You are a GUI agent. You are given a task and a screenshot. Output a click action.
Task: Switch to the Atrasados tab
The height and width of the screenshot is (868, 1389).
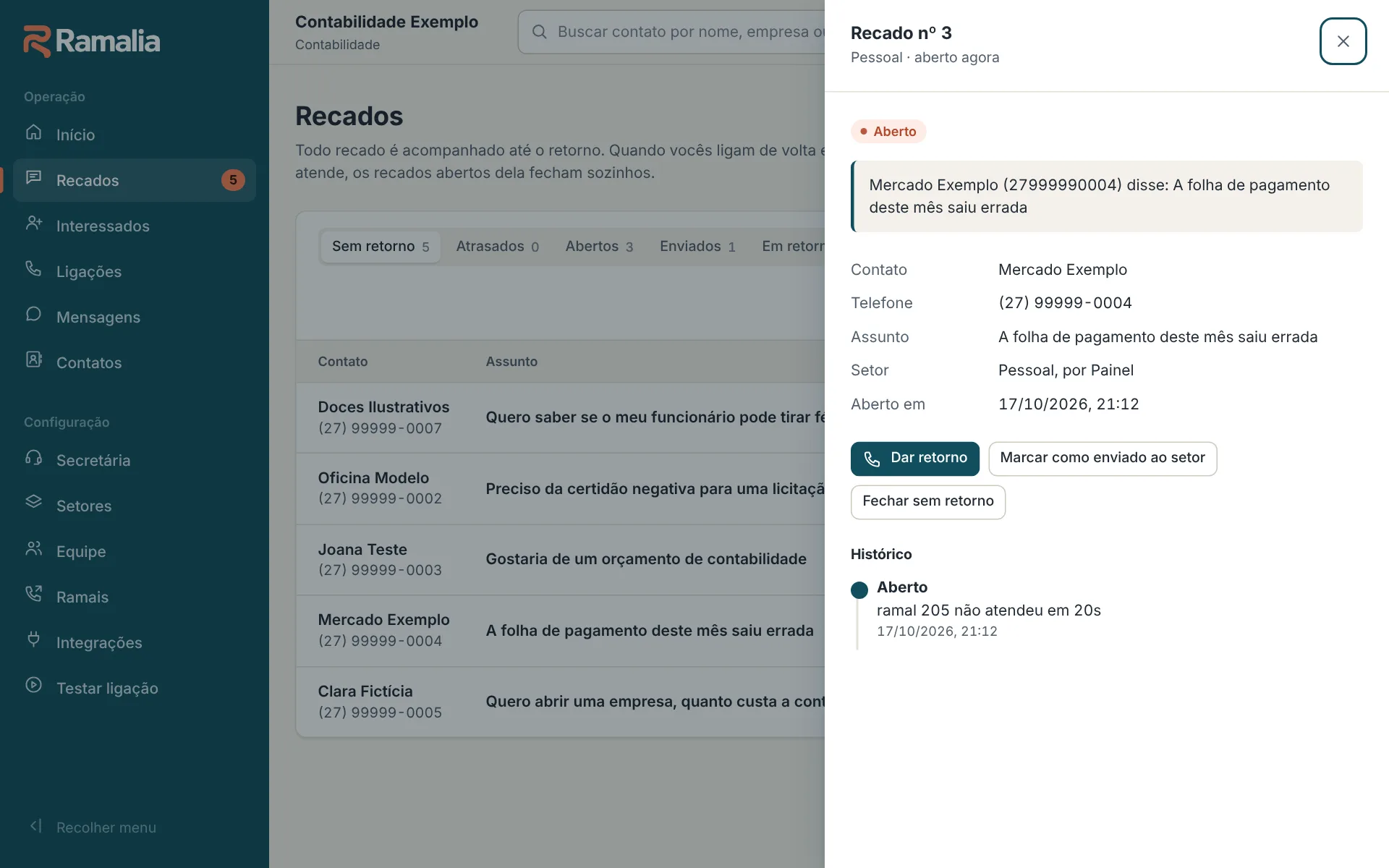click(497, 247)
